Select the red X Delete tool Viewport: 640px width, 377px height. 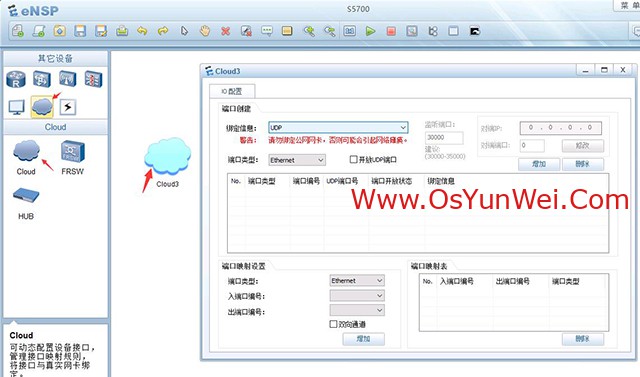225,31
